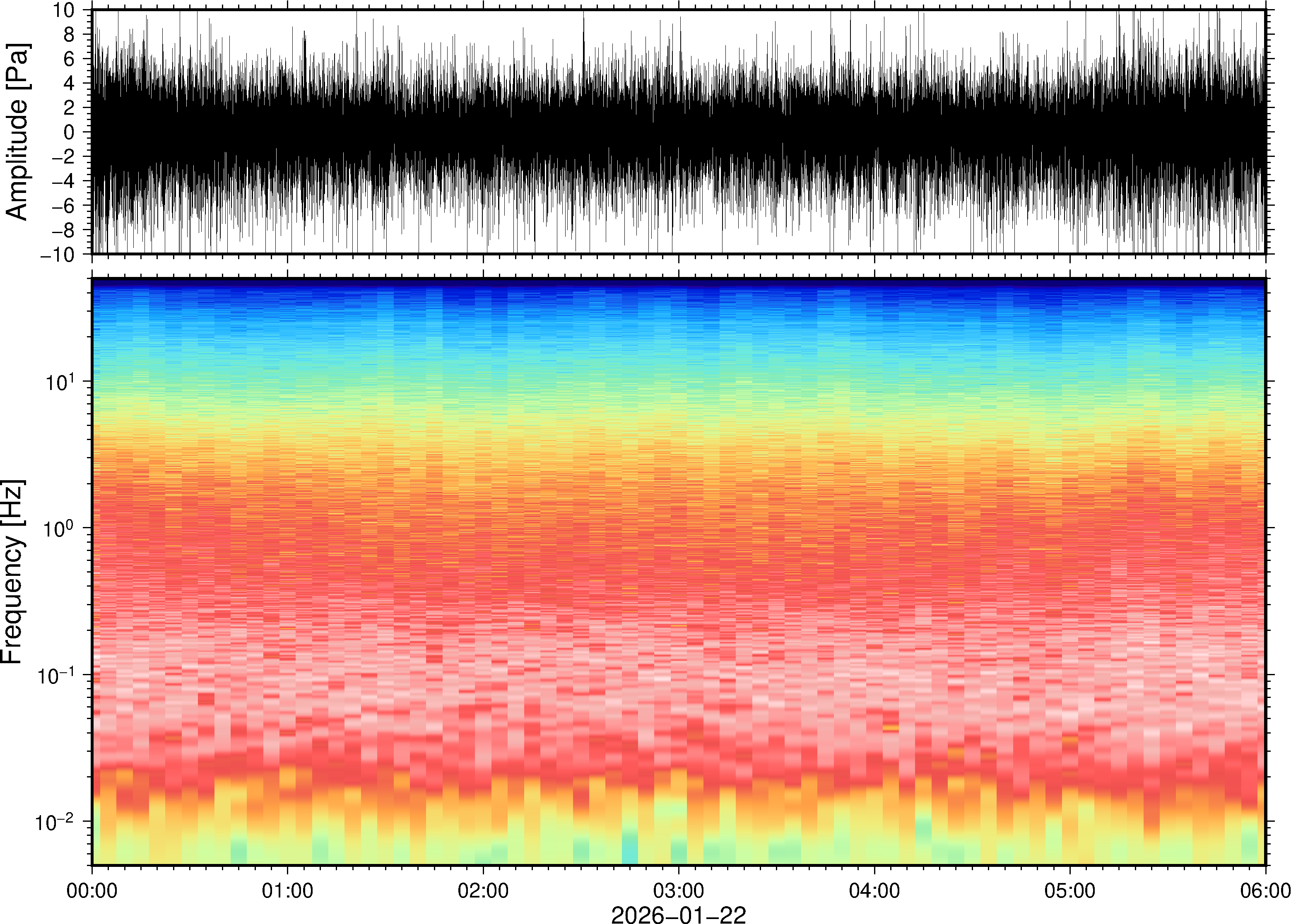Click the amplitude tick label 0
Image resolution: width=1291 pixels, height=924 pixels.
click(69, 132)
